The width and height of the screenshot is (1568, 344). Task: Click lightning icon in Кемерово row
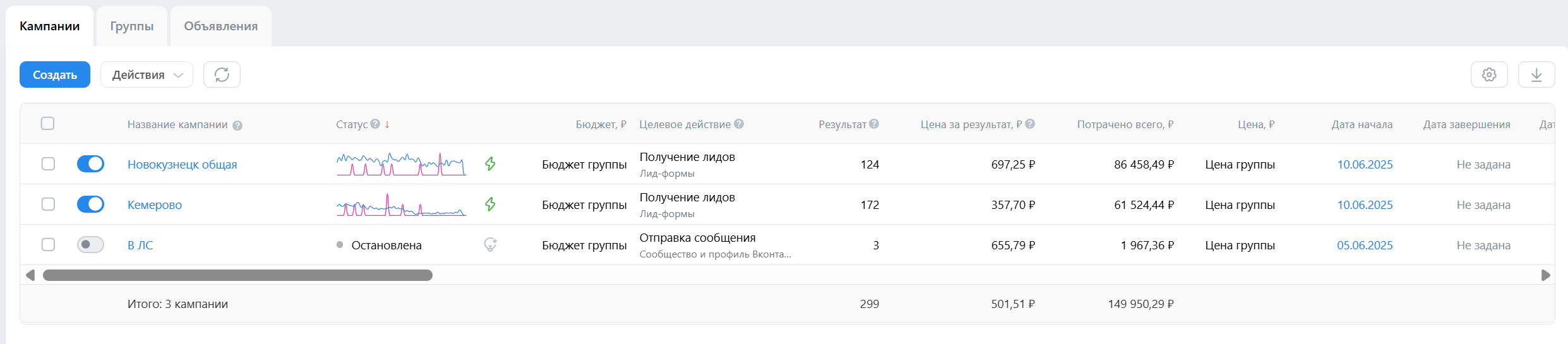tap(490, 205)
